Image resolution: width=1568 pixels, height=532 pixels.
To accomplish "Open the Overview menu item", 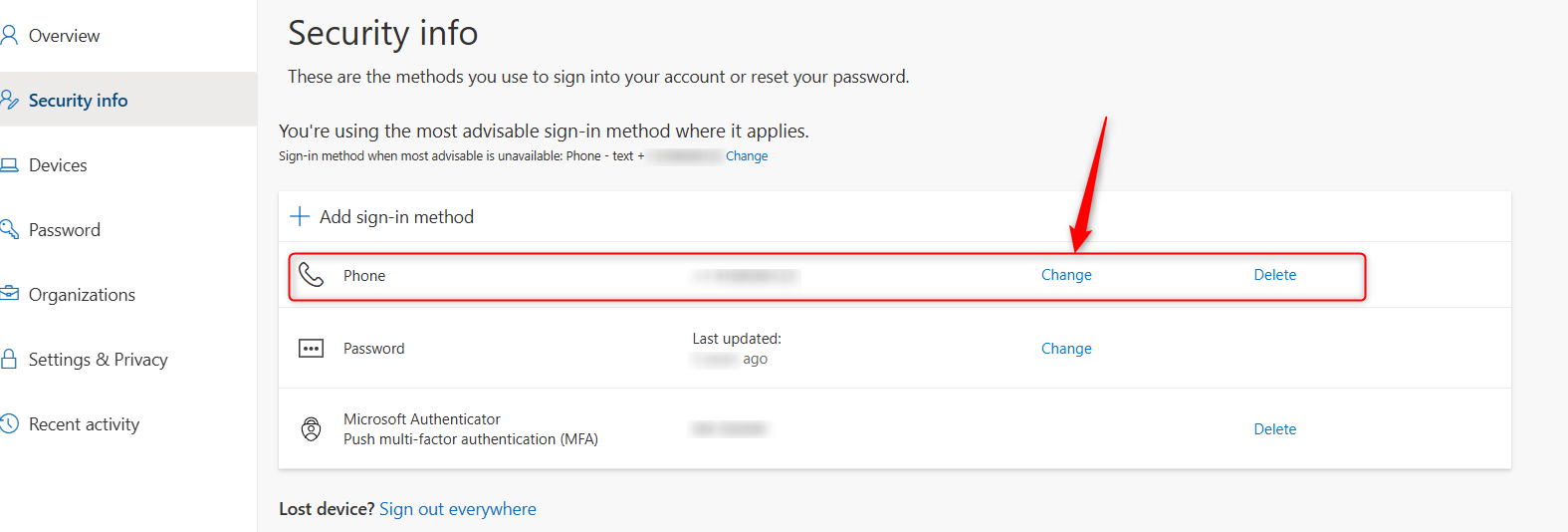I will pyautogui.click(x=64, y=36).
